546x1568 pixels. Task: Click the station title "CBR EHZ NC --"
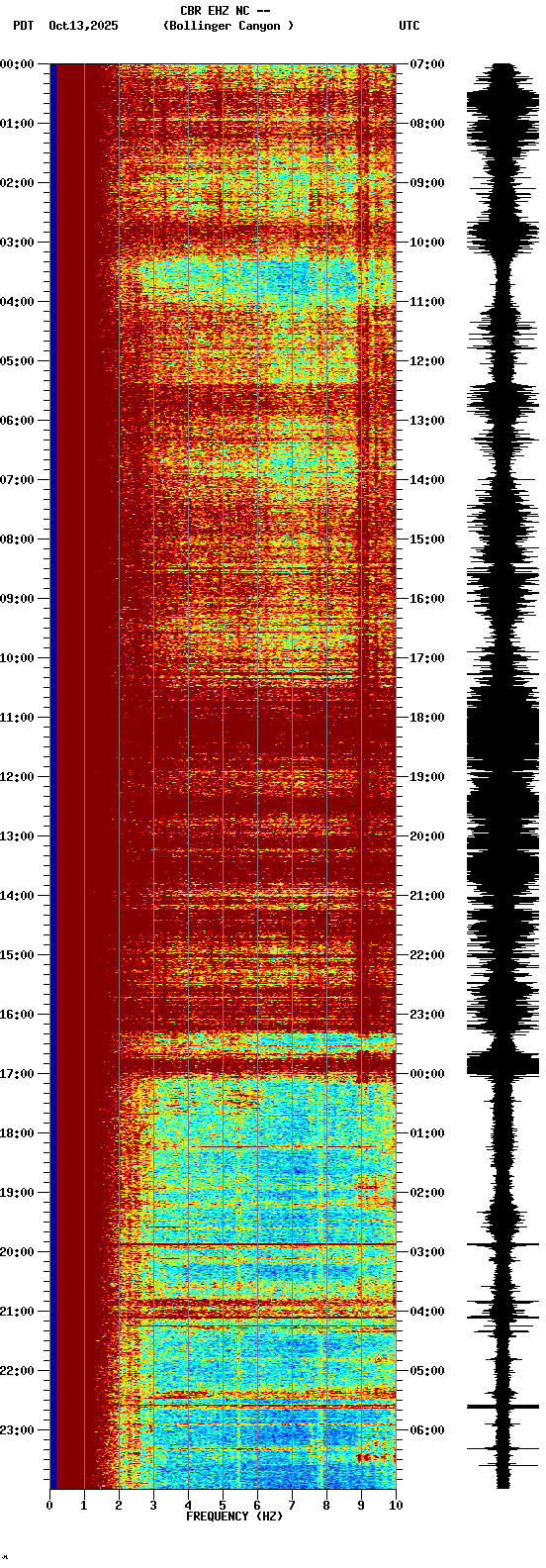[226, 11]
